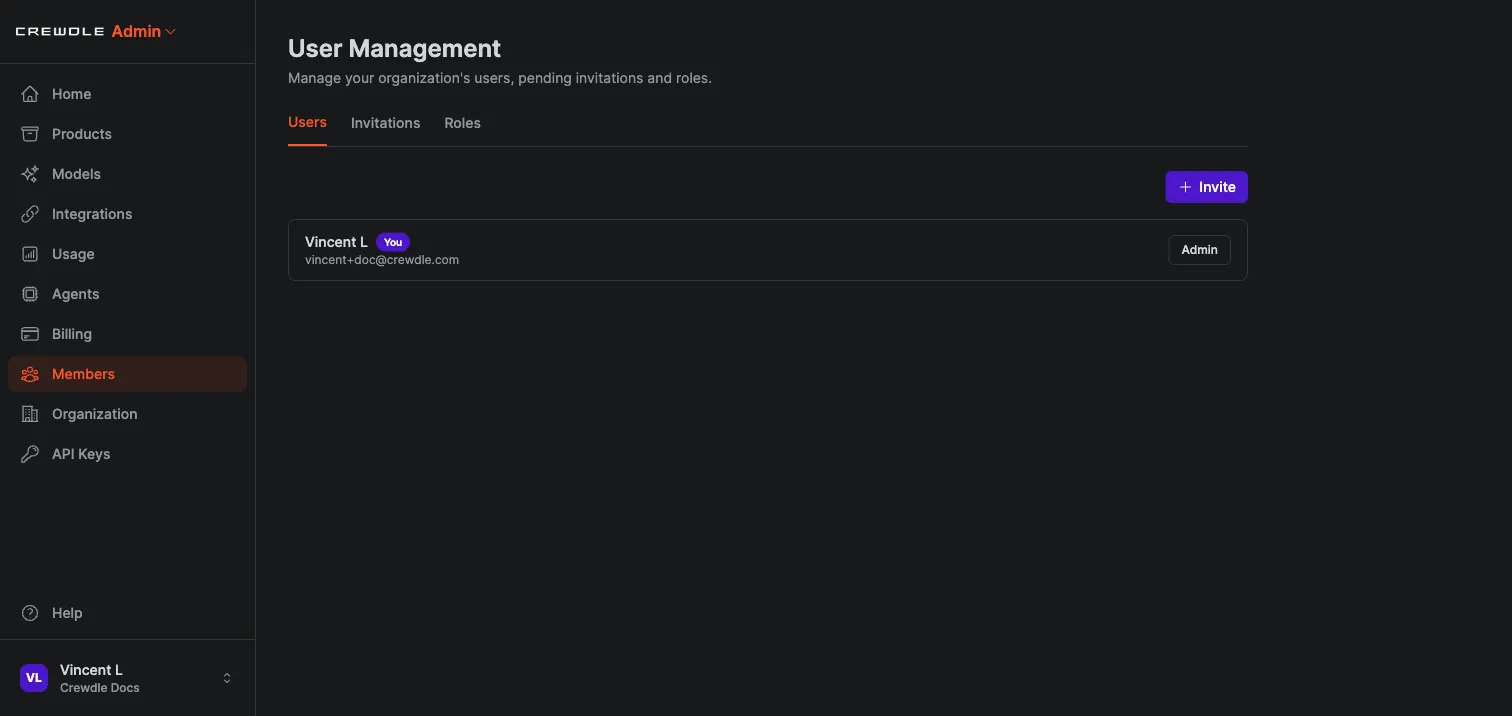This screenshot has width=1512, height=716.
Task: Go to Billing section
Action: [x=127, y=334]
